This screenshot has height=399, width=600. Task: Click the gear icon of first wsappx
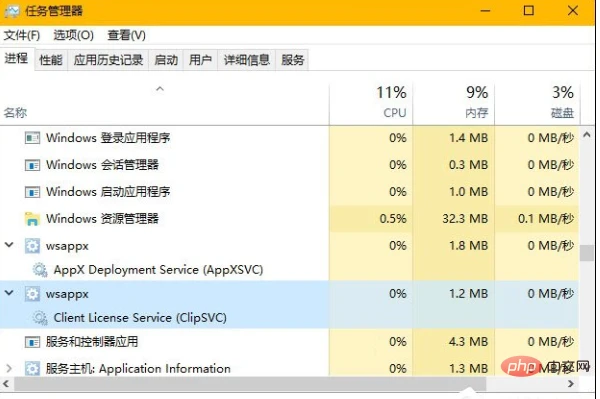point(32,246)
